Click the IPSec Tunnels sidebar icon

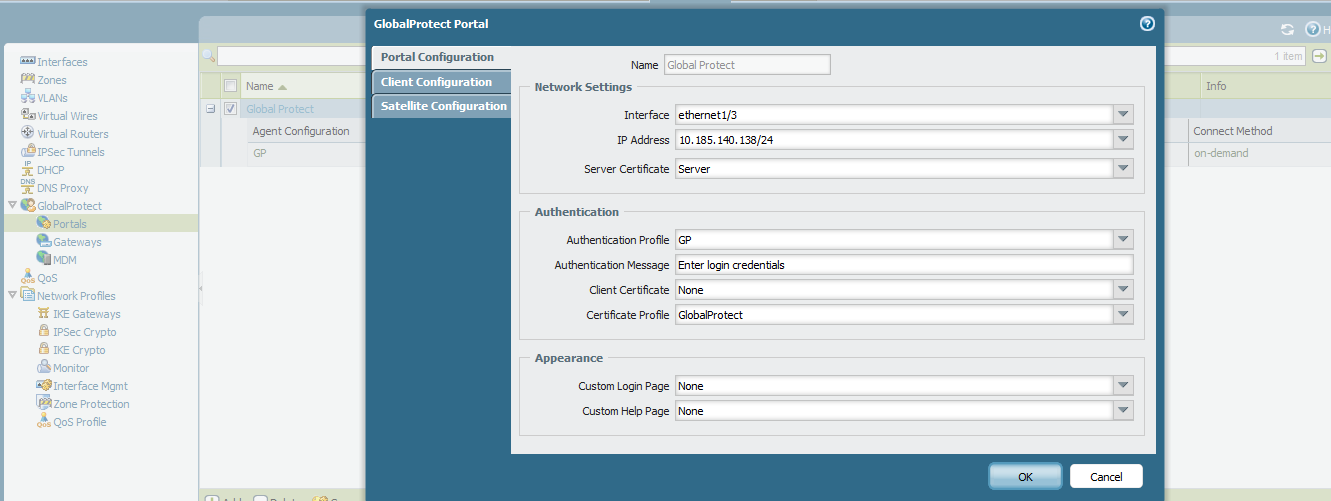(x=28, y=152)
